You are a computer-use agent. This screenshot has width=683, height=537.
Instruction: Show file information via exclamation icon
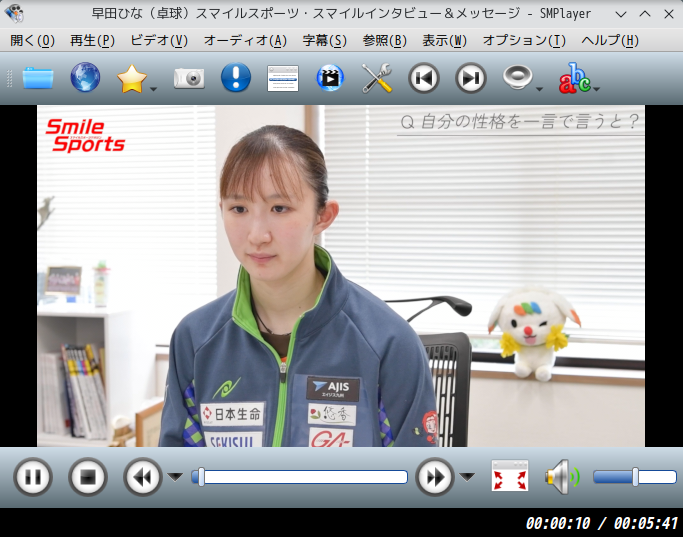pos(236,78)
